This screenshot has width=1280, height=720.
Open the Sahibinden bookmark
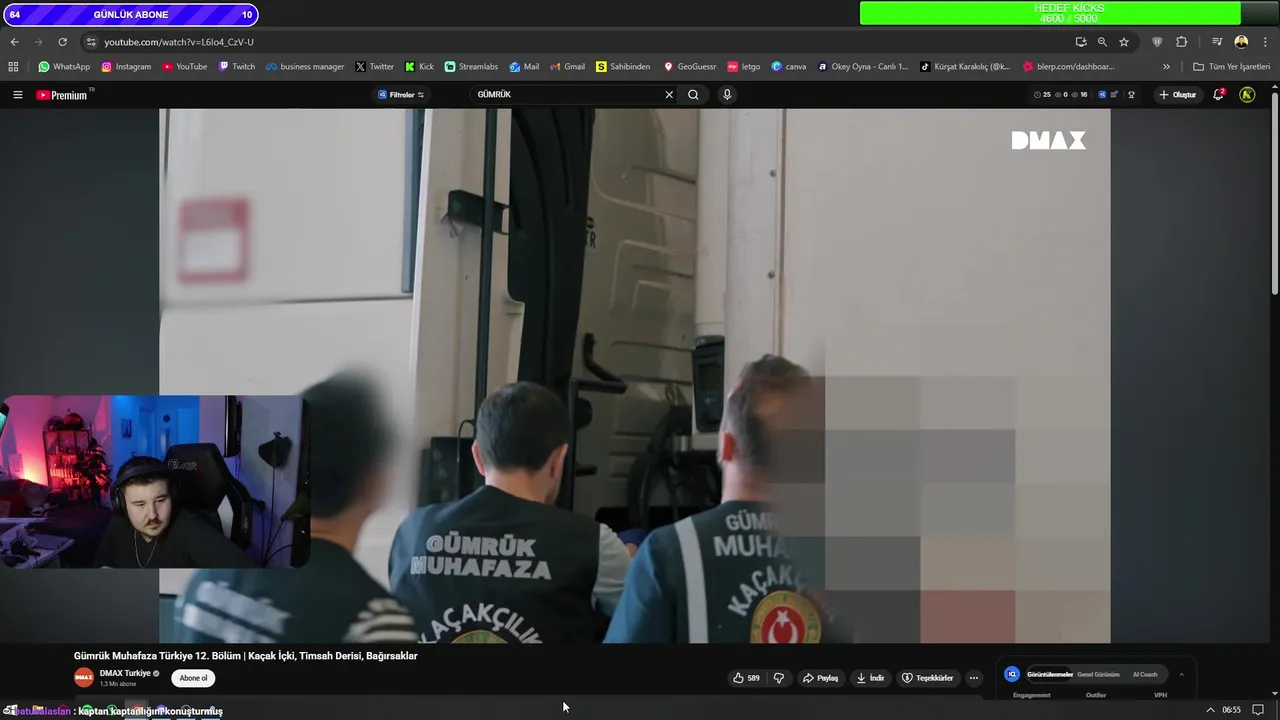pos(622,67)
